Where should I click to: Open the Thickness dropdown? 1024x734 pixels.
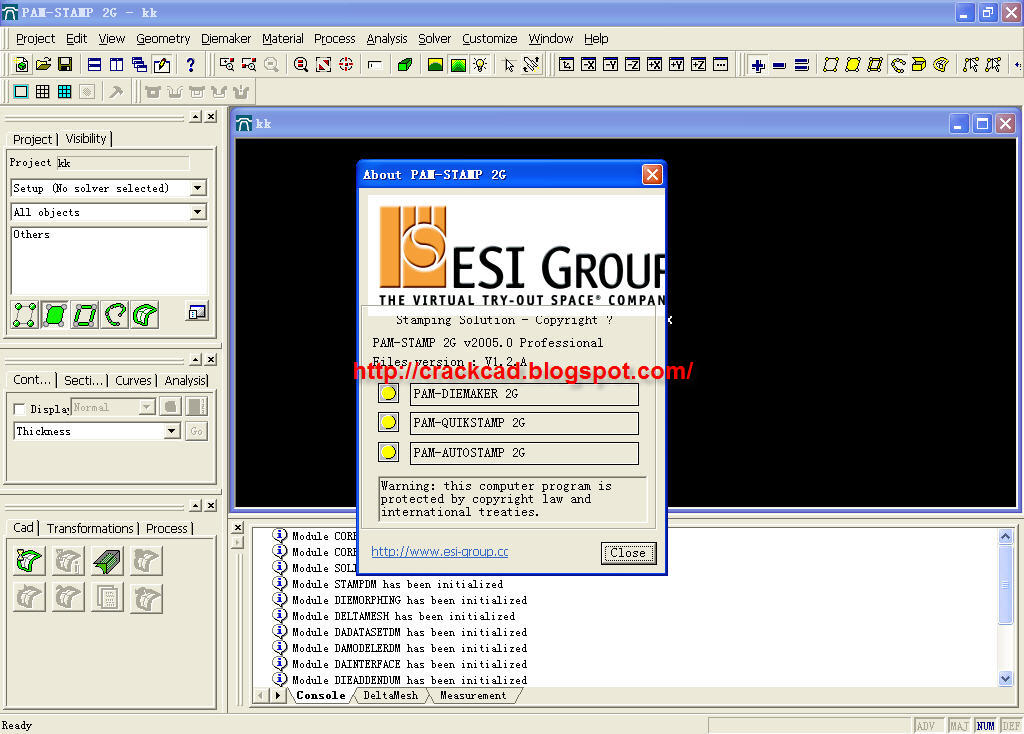[172, 431]
